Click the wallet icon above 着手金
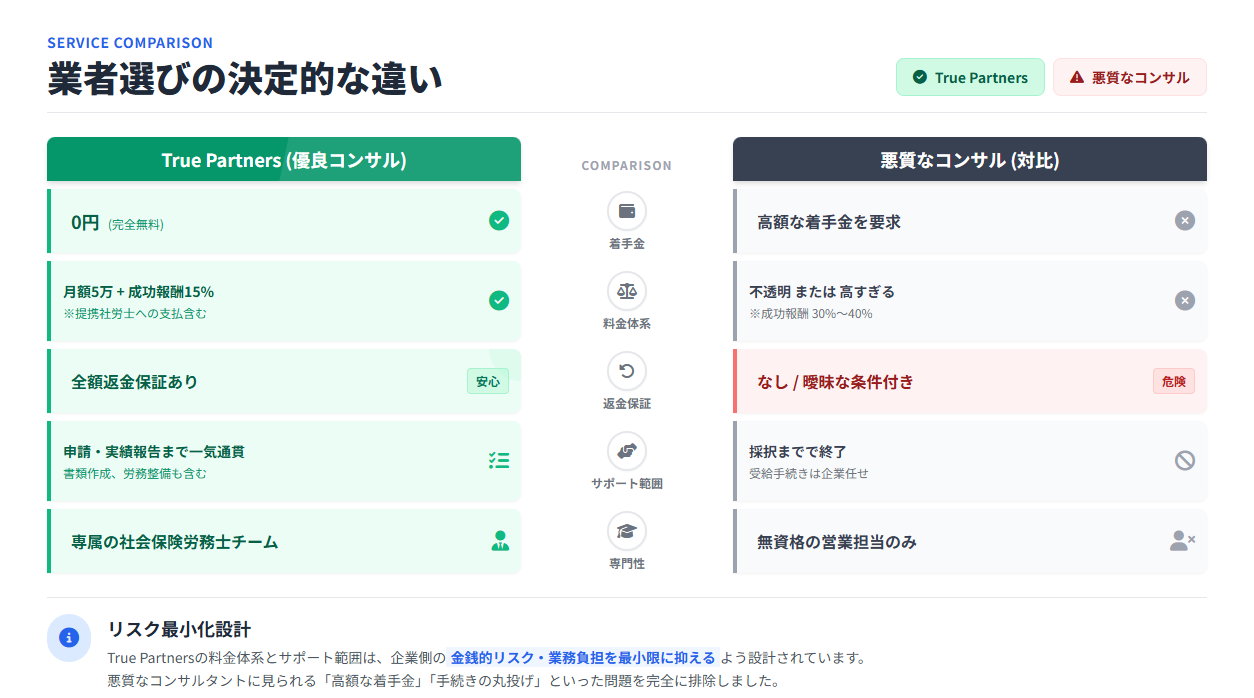 (x=627, y=211)
